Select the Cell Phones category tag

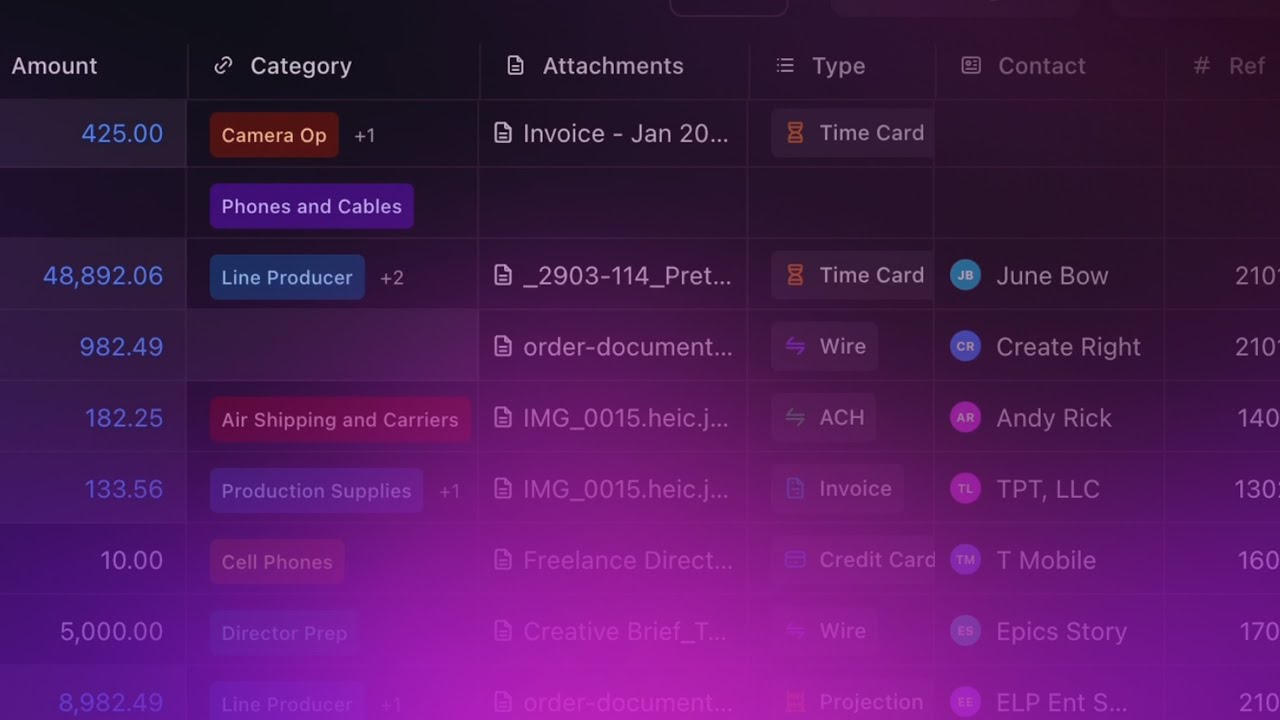pos(277,561)
